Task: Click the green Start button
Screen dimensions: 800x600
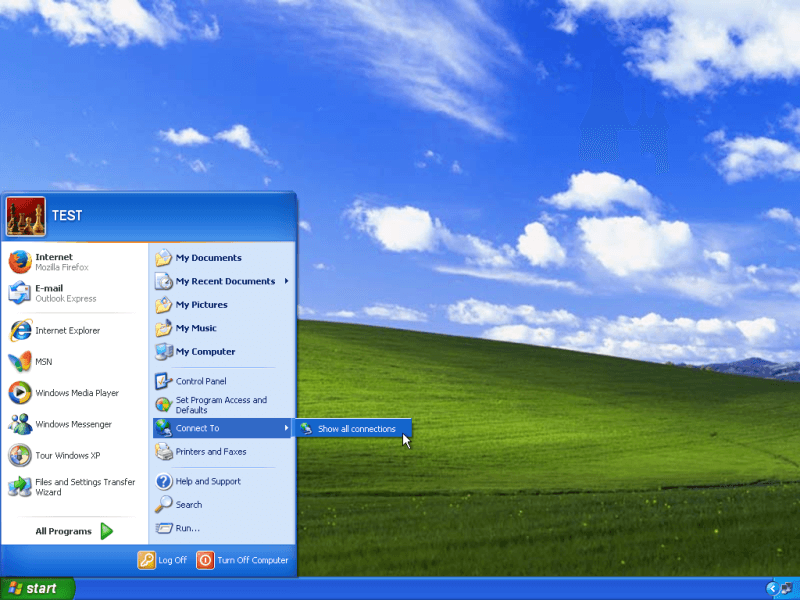Action: pos(37,588)
